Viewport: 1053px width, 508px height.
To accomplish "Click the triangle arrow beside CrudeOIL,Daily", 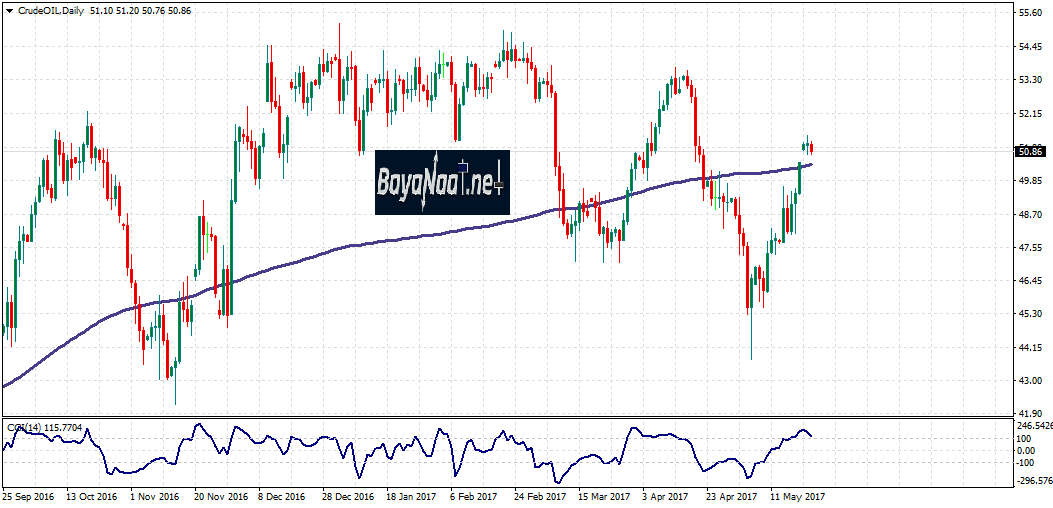I will tap(10, 10).
